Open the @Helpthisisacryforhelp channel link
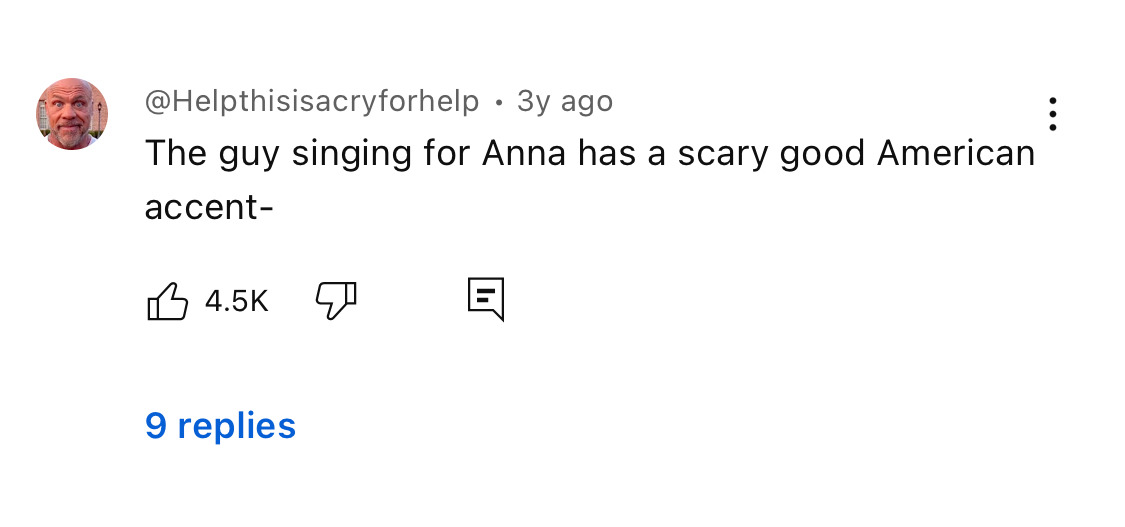This screenshot has height=527, width=1125. tap(312, 101)
